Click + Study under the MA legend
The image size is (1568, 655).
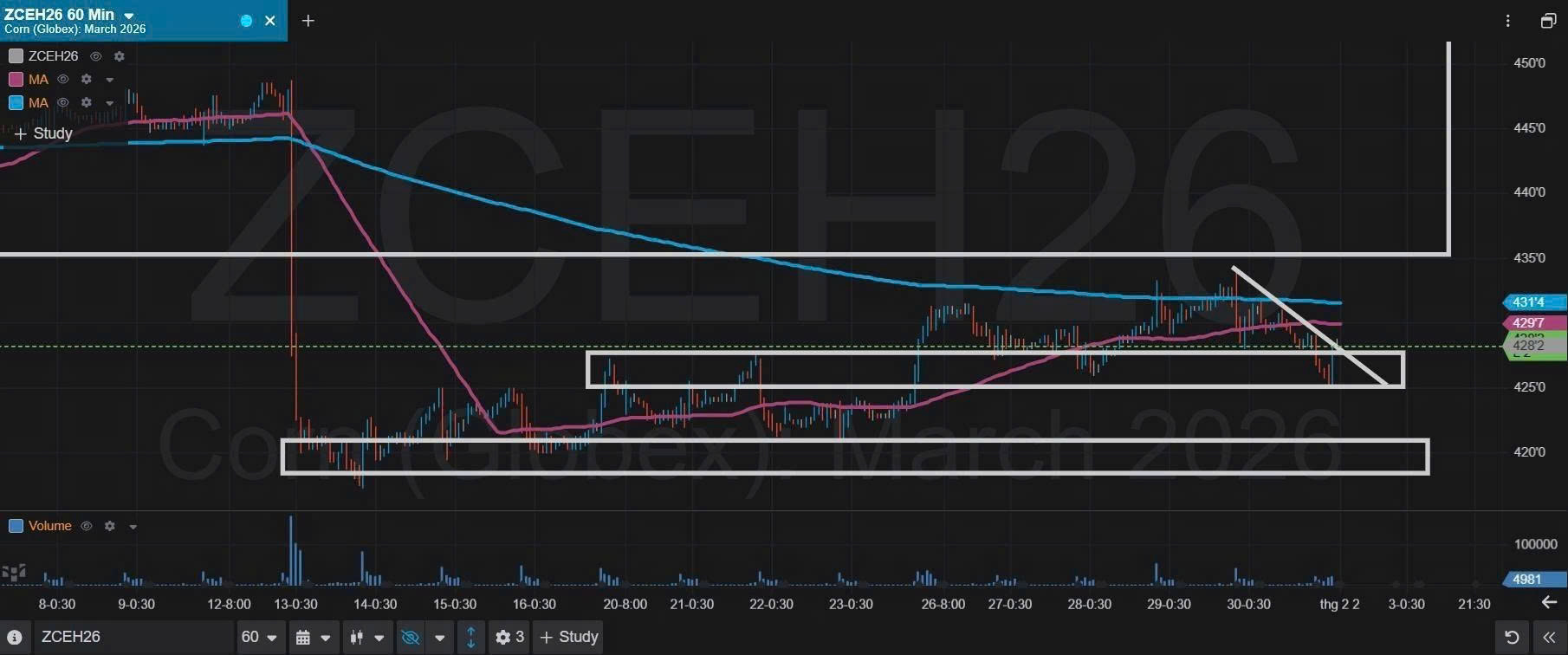(43, 133)
